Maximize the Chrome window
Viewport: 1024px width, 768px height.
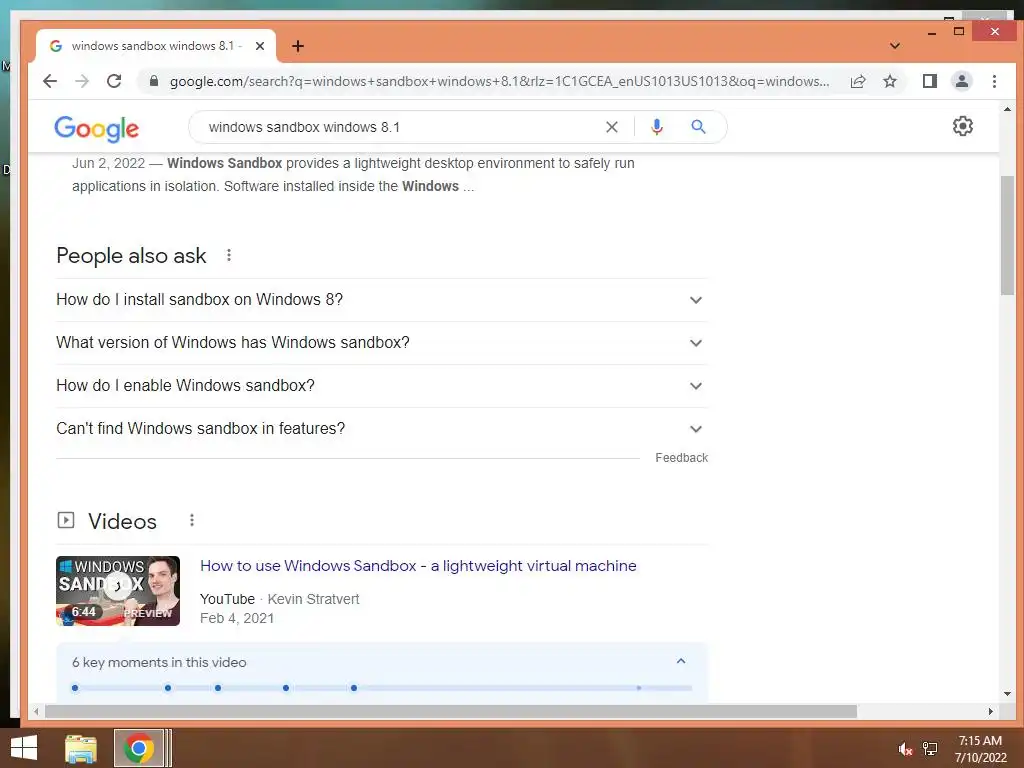pyautogui.click(x=959, y=31)
